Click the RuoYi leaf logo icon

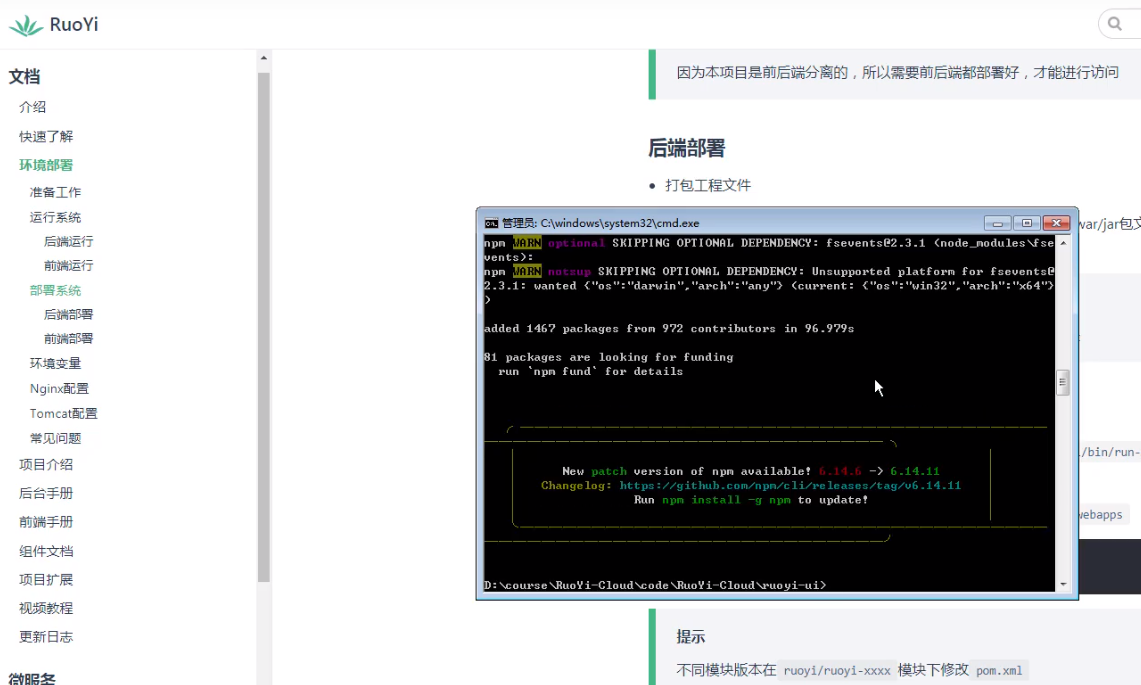25,25
